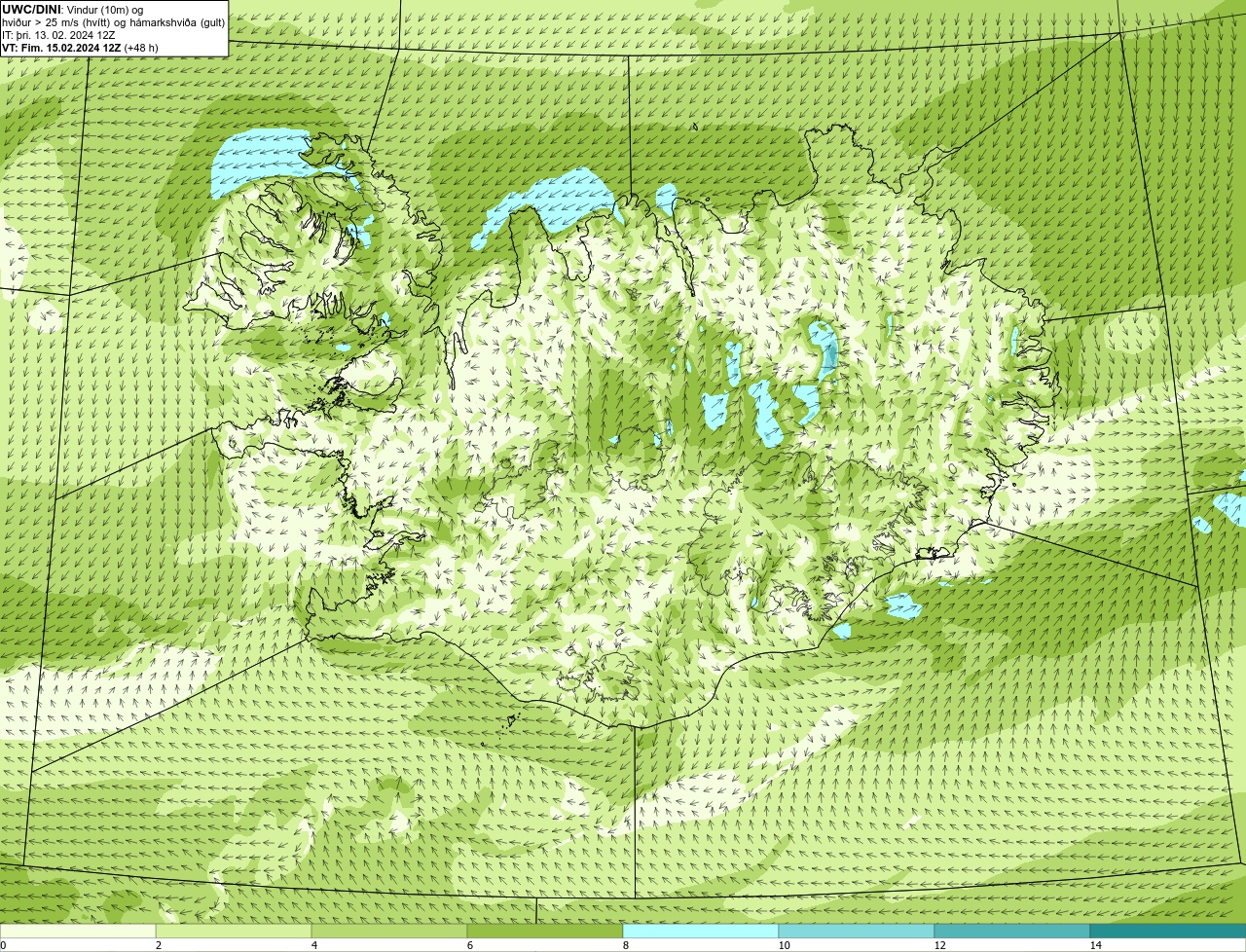Image resolution: width=1246 pixels, height=952 pixels.
Task: Click the 10–12 m/s turquoise legend swatch
Action: point(857,931)
